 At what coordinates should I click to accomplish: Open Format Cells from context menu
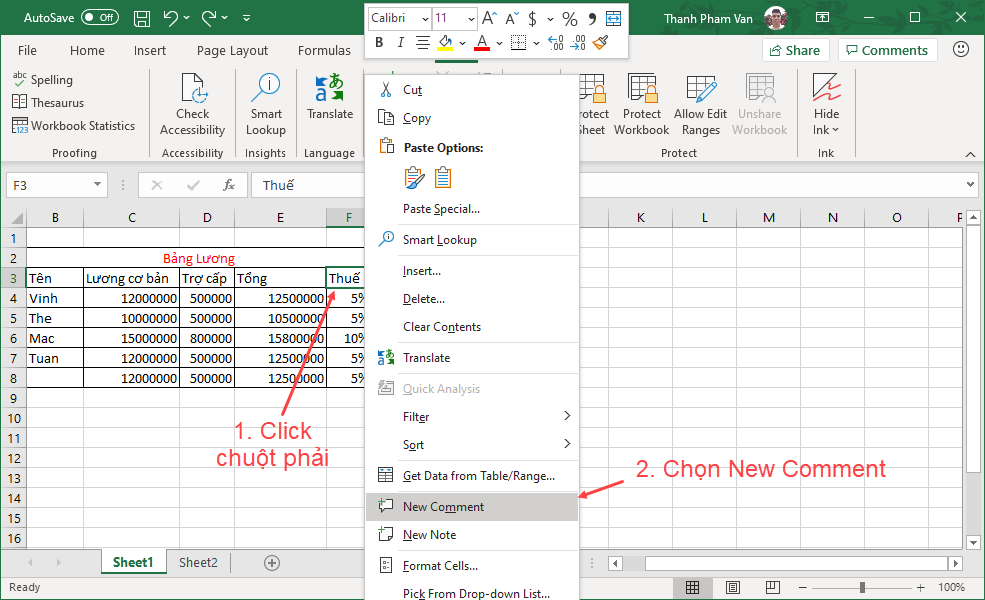click(x=472, y=565)
